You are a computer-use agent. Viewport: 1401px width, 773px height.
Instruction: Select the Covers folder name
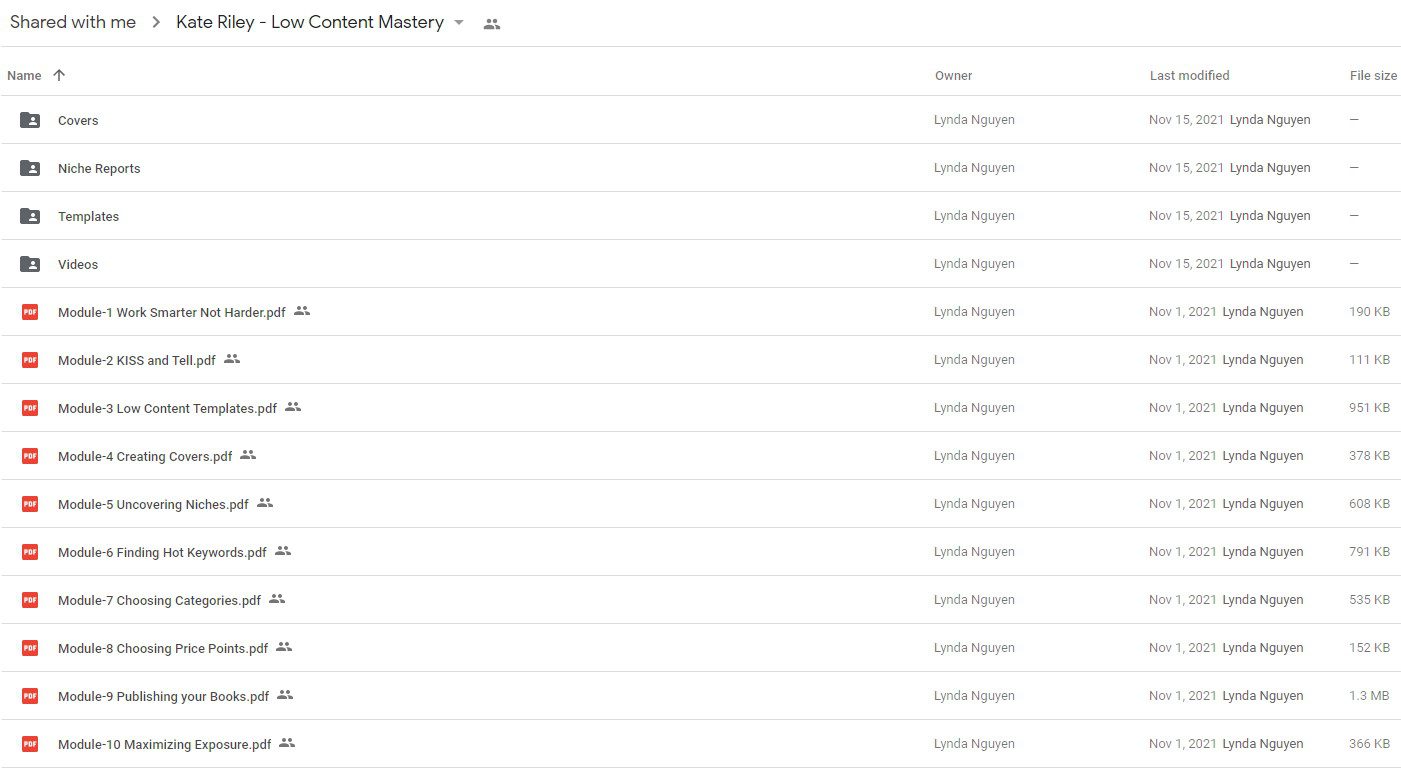point(78,121)
